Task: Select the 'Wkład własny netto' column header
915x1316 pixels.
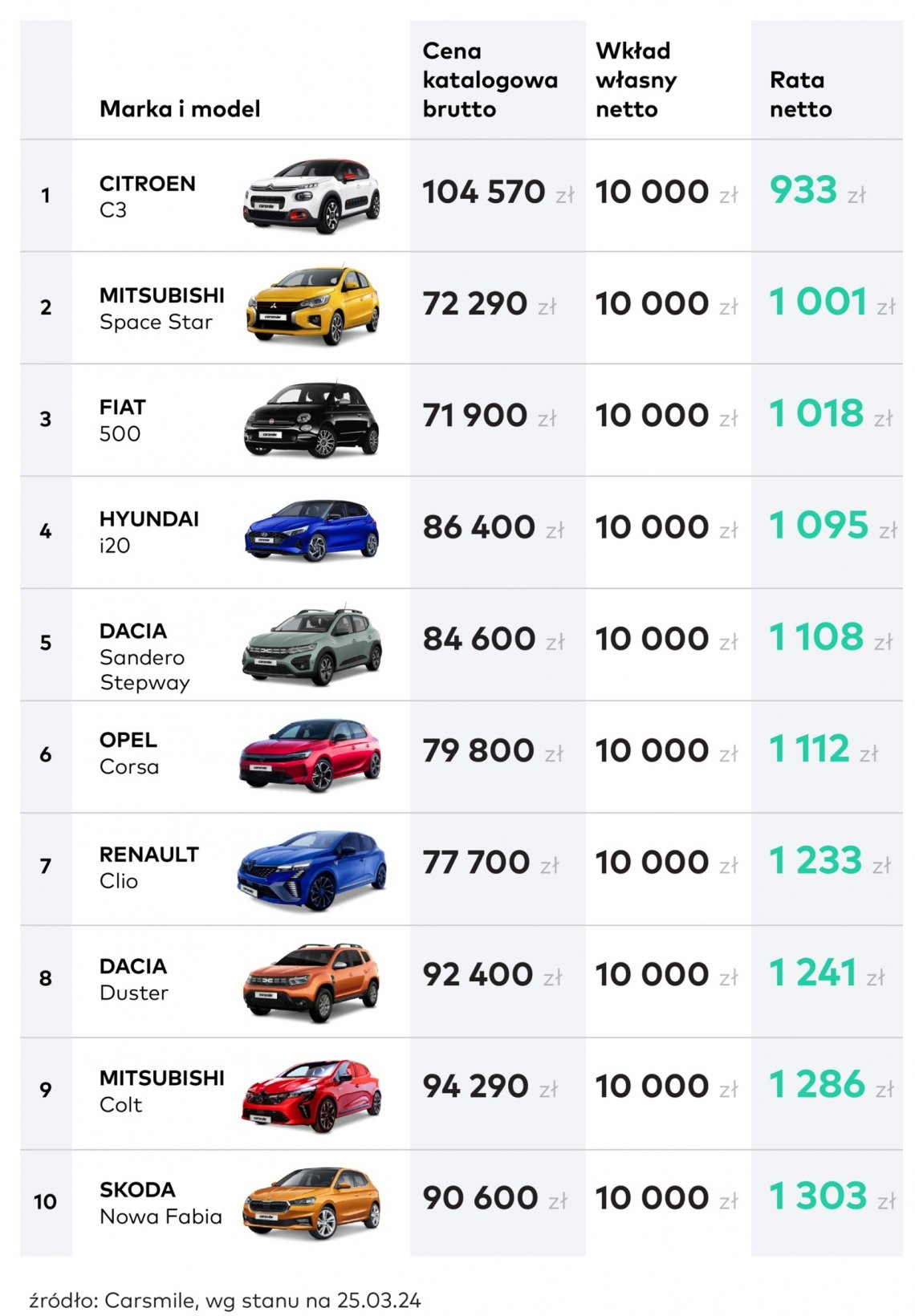Action: (x=636, y=80)
